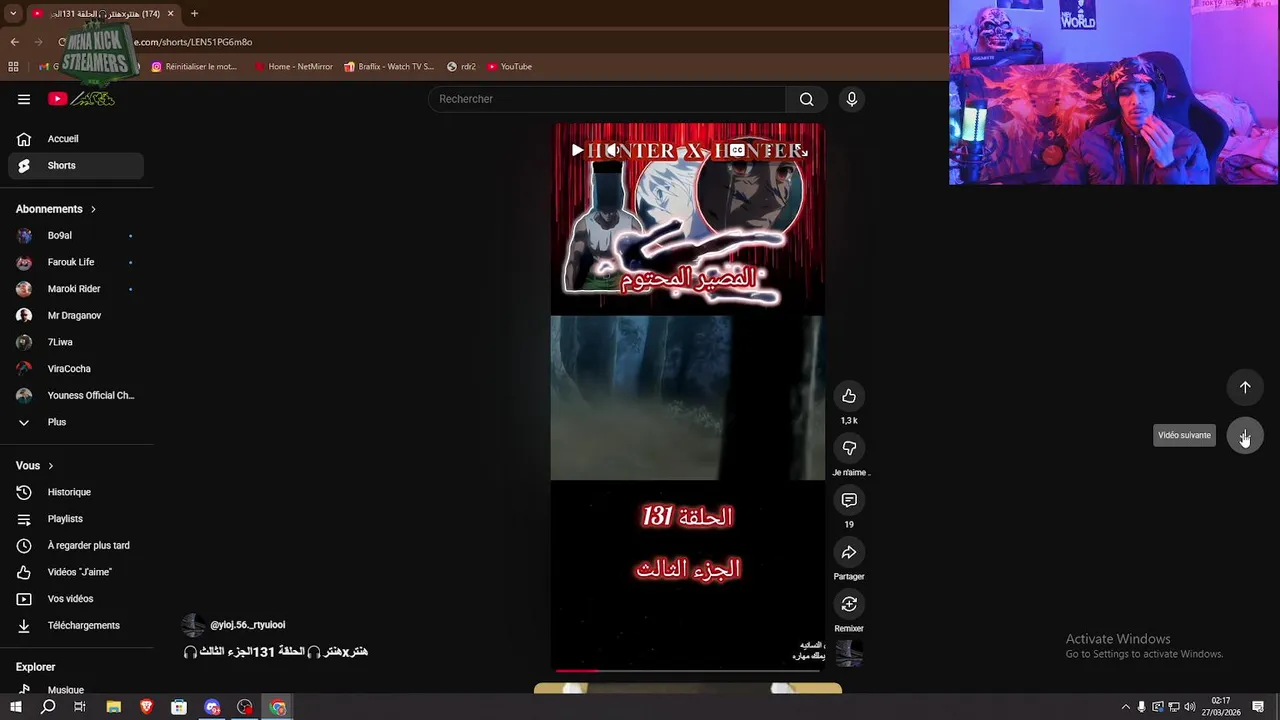Click the Short's red progress bar
The height and width of the screenshot is (720, 1280).
pos(576,670)
